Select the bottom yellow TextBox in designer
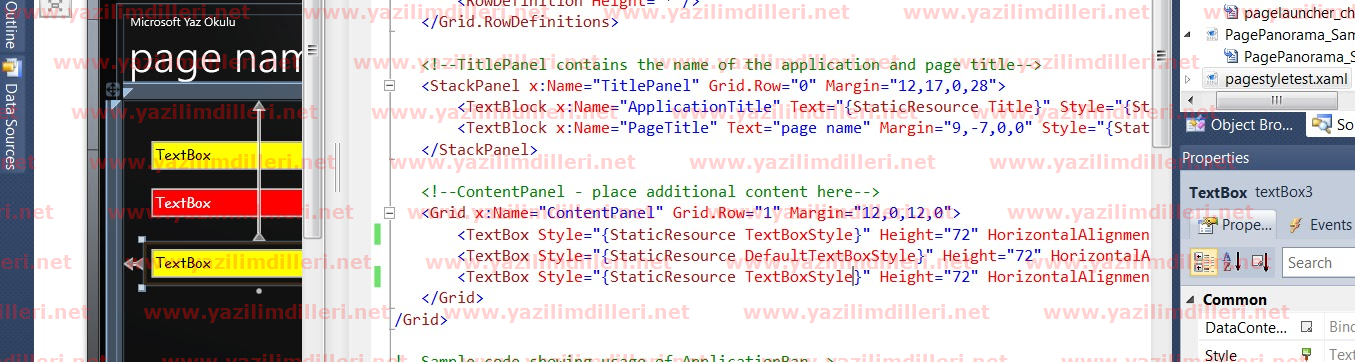Screen dimensions: 1355x362 pyautogui.click(x=227, y=263)
